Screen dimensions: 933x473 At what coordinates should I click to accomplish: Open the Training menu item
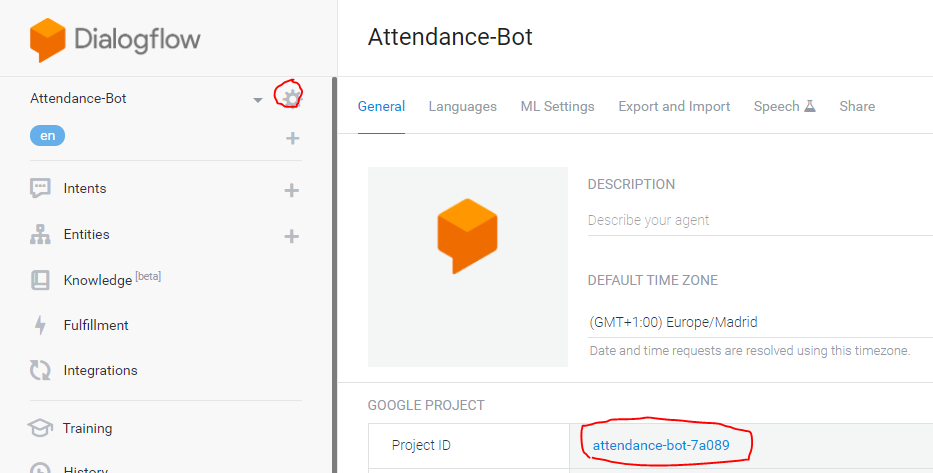pos(87,428)
